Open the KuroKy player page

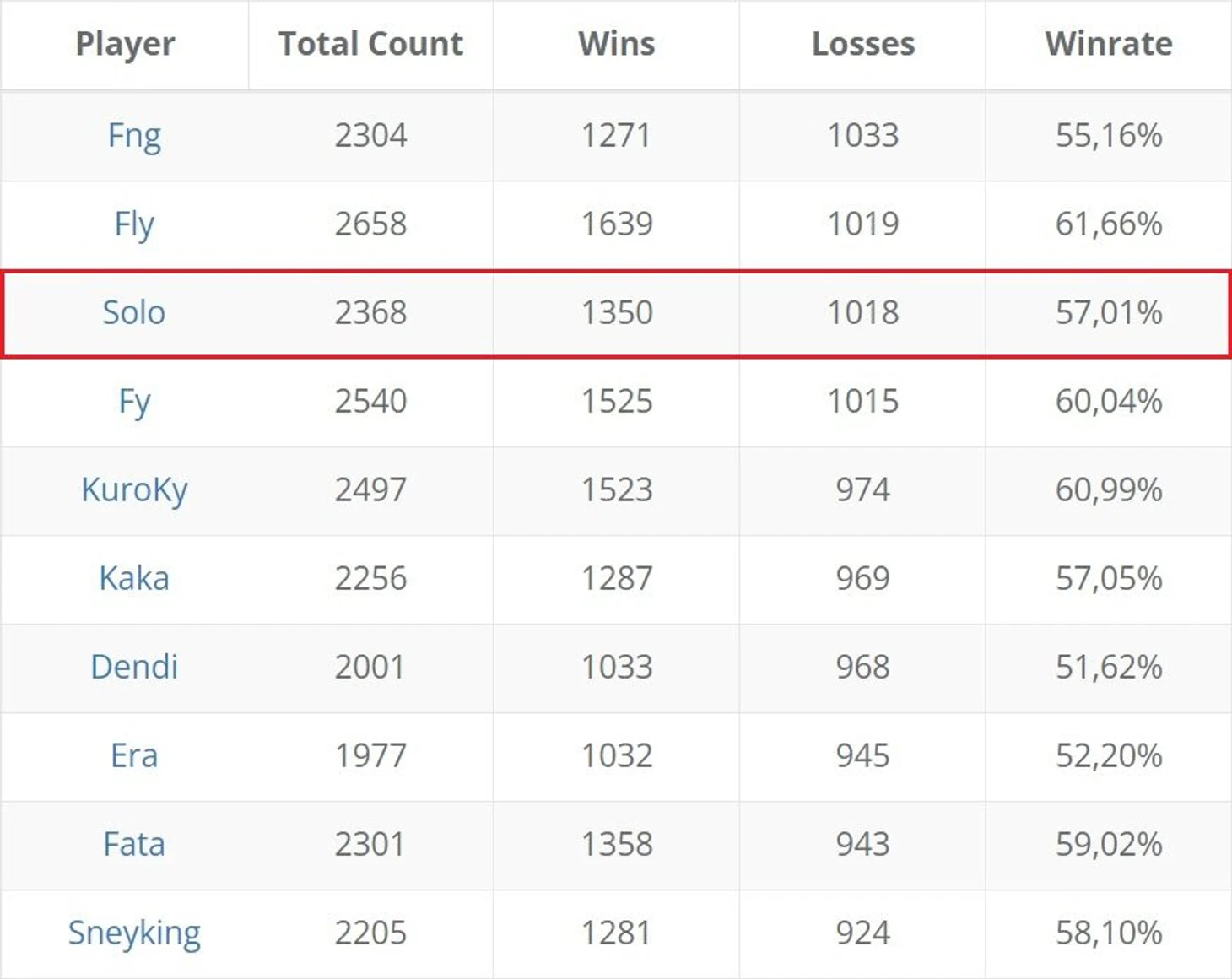134,490
